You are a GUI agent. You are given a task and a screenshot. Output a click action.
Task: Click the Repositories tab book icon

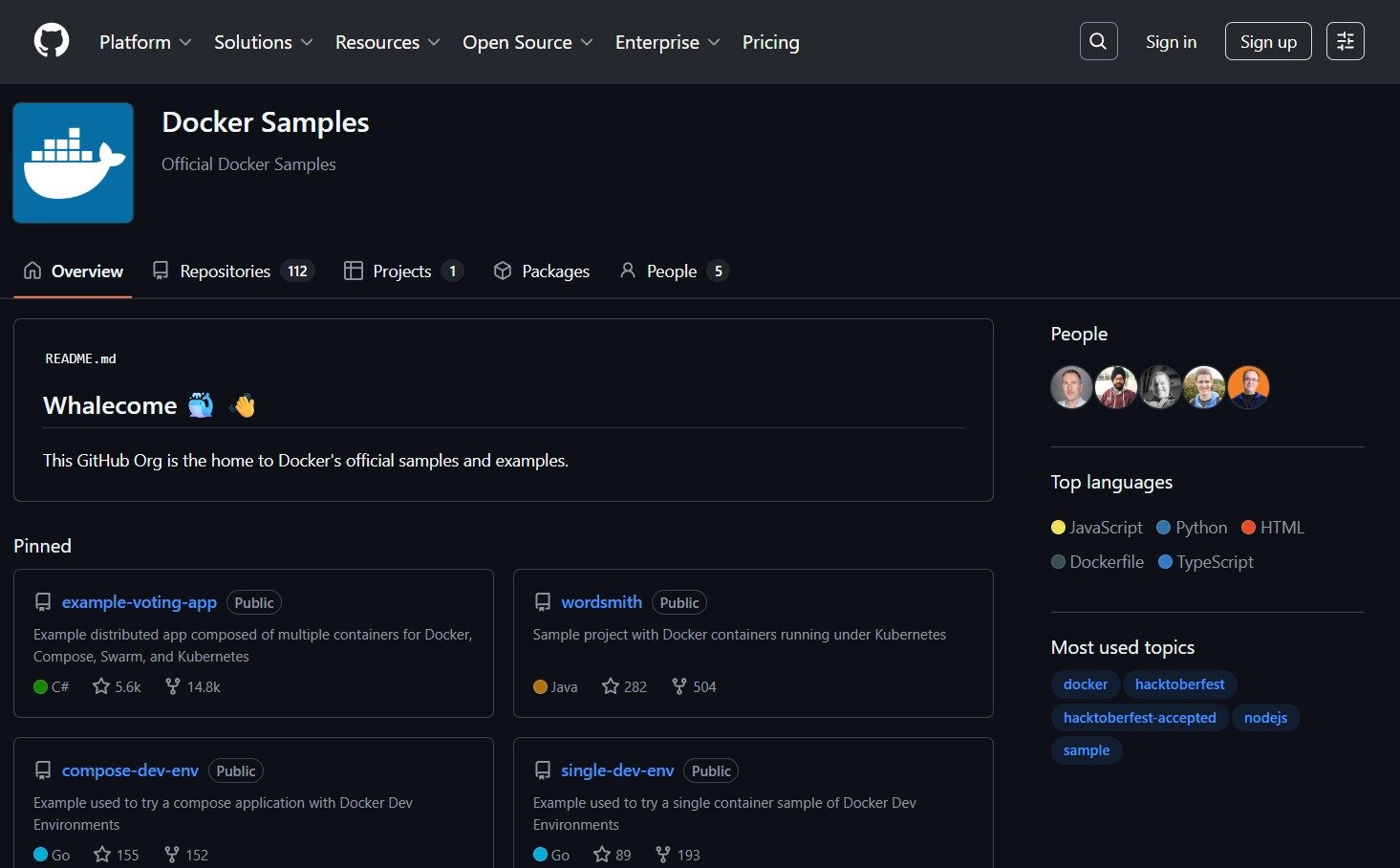[x=161, y=271]
